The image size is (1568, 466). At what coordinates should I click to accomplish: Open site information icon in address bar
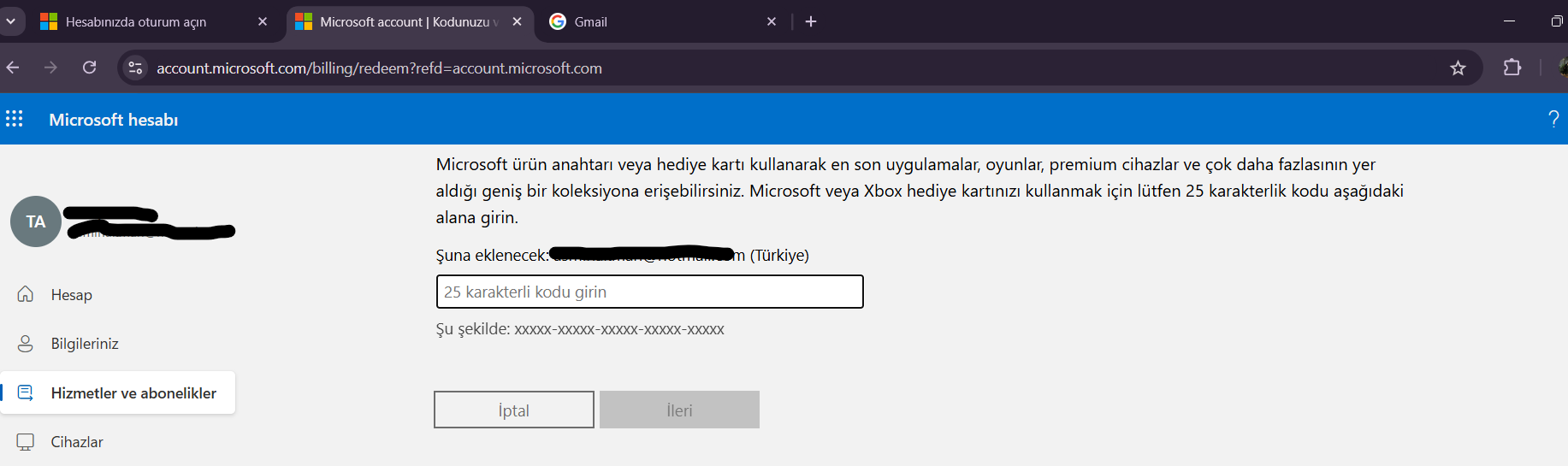(x=135, y=68)
